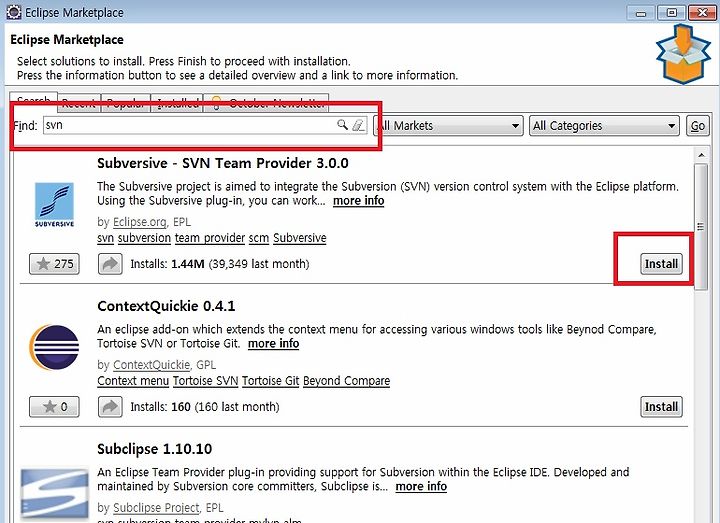Click the Subclipse 1.10.10 title
720x523 pixels.
pos(155,449)
